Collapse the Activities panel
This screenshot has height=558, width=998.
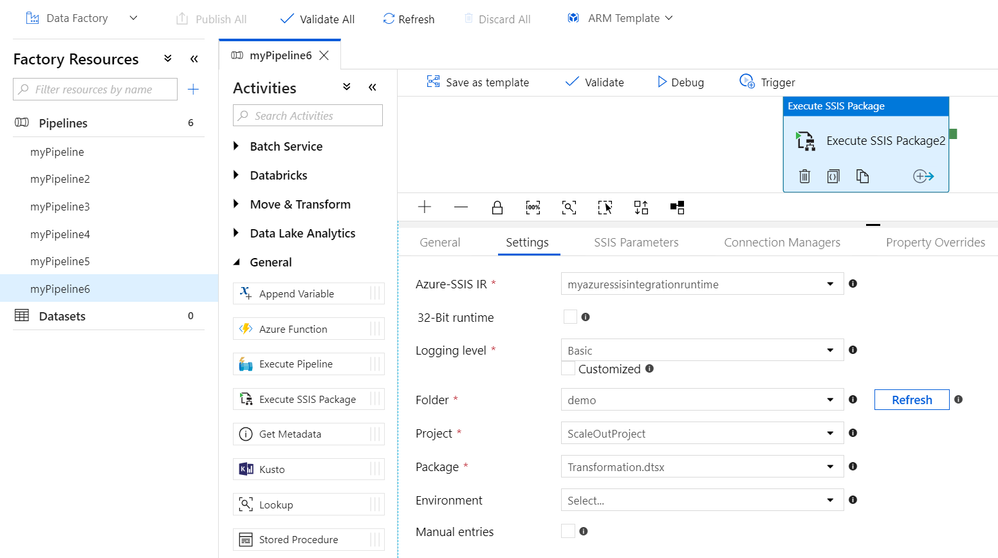372,87
